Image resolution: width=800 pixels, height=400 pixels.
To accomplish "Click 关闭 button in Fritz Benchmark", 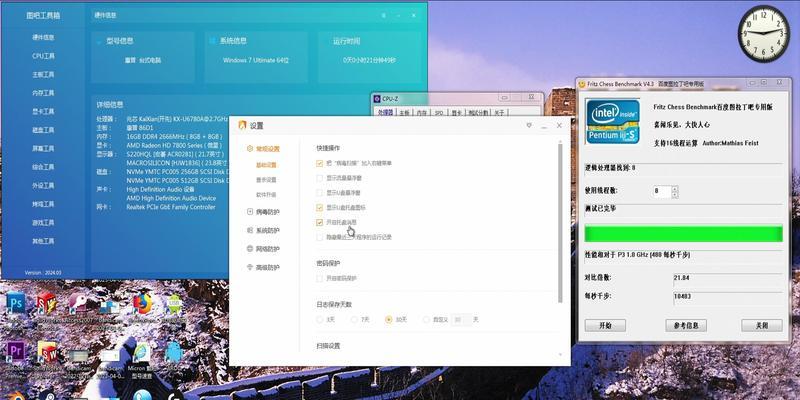I will [x=762, y=326].
